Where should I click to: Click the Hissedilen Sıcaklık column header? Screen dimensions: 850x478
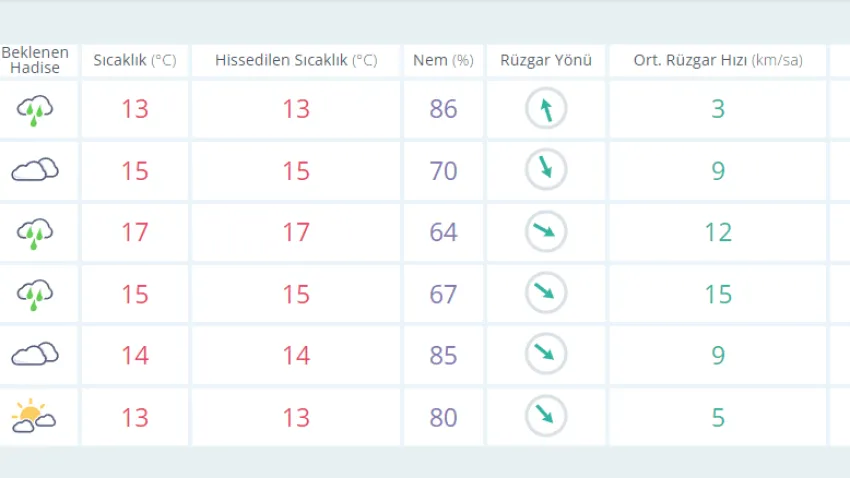pos(296,60)
